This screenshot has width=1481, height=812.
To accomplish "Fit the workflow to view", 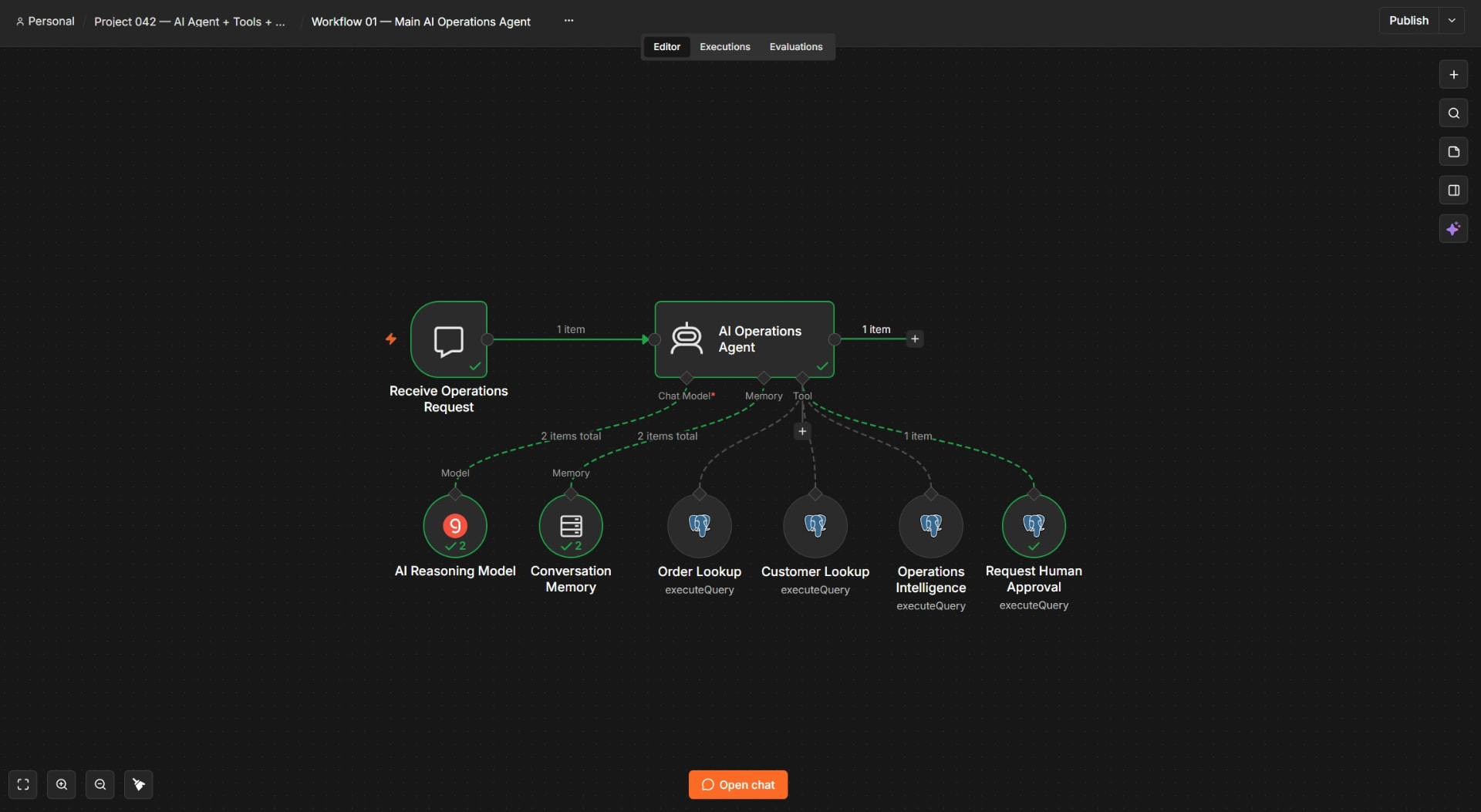I will click(23, 785).
